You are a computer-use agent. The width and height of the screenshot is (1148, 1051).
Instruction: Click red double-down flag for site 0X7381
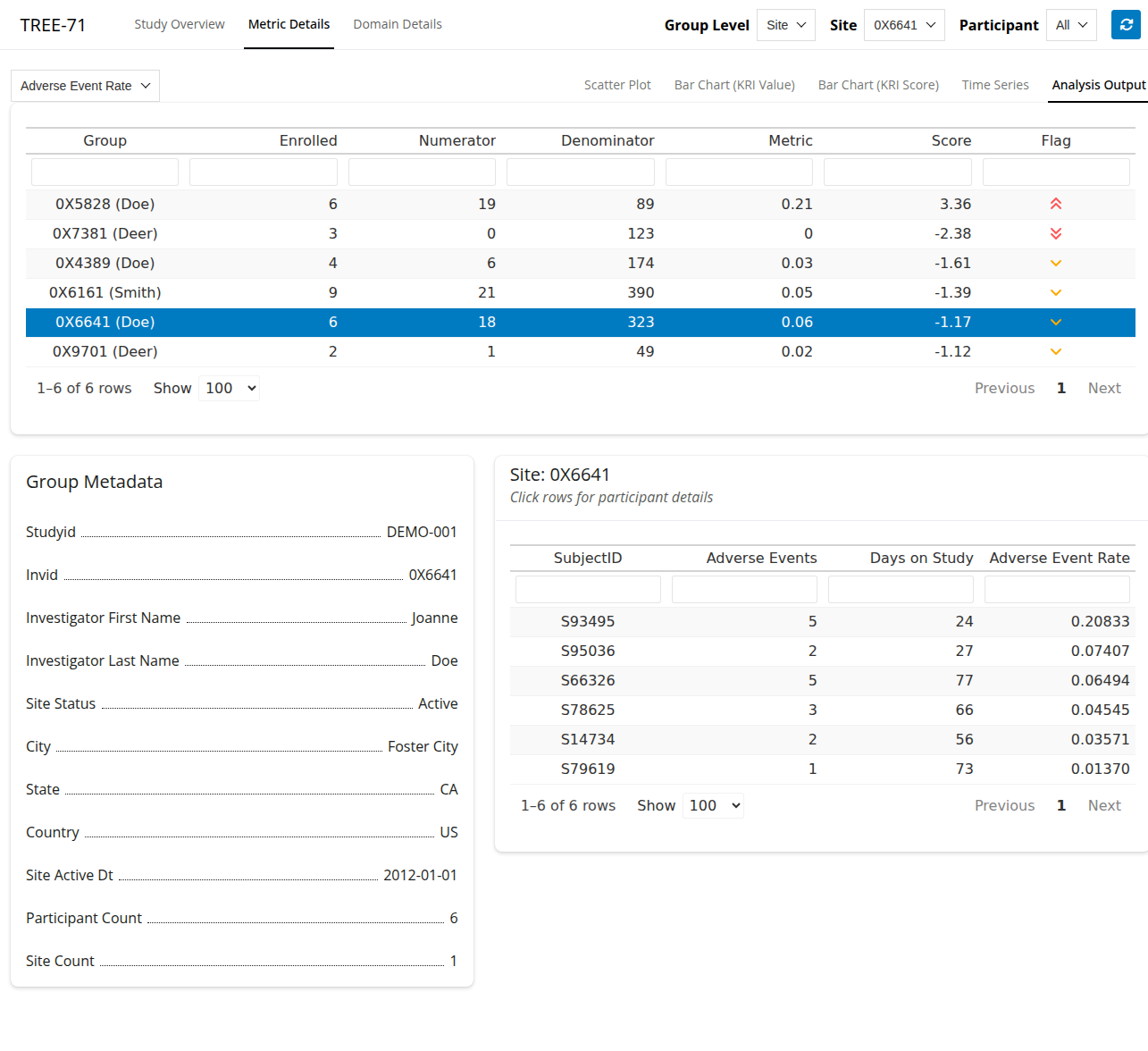[x=1055, y=233]
